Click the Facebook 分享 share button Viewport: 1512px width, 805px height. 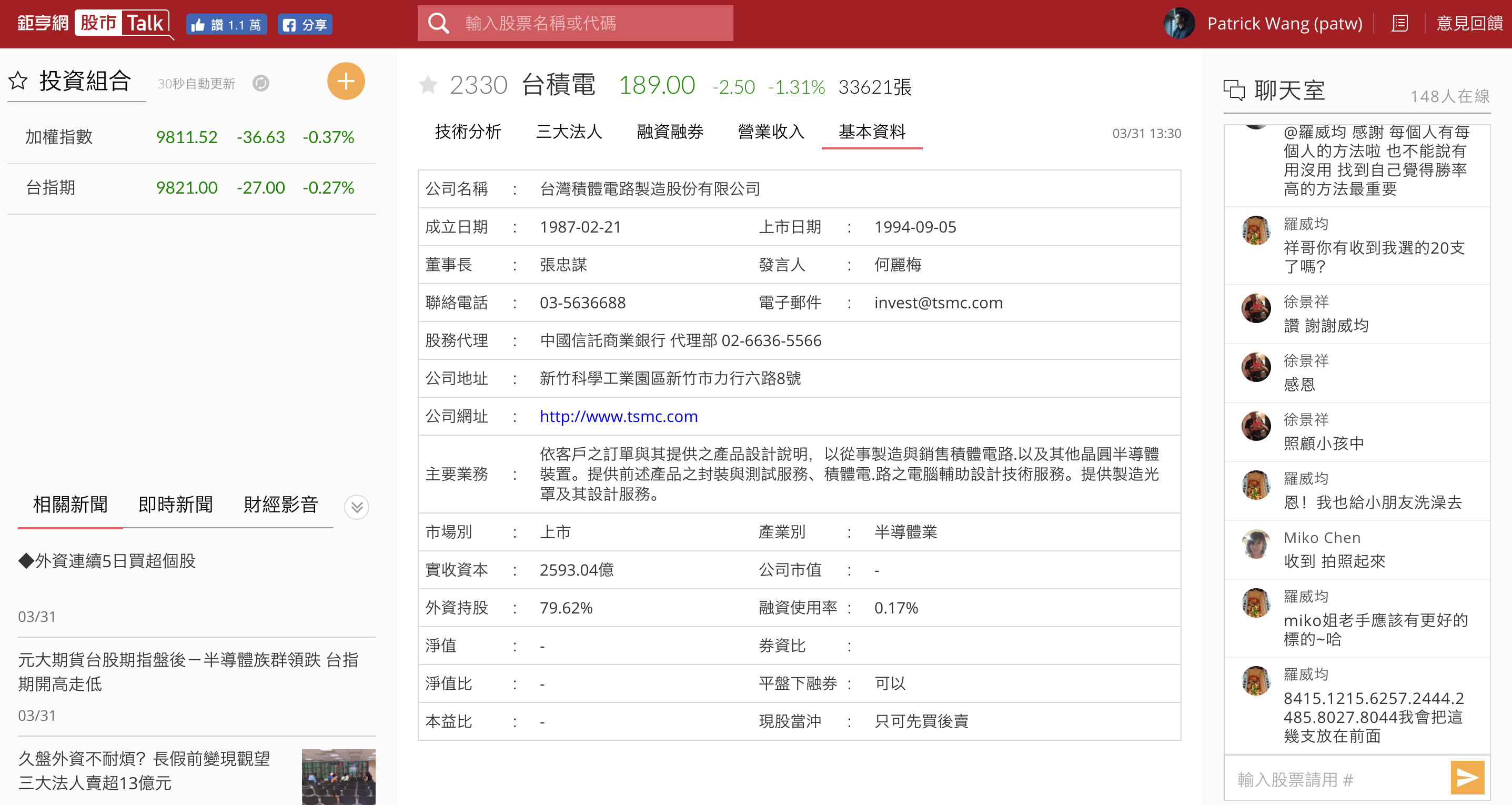[305, 25]
